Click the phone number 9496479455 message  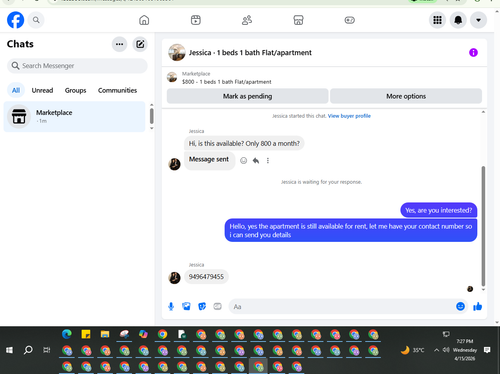206,277
